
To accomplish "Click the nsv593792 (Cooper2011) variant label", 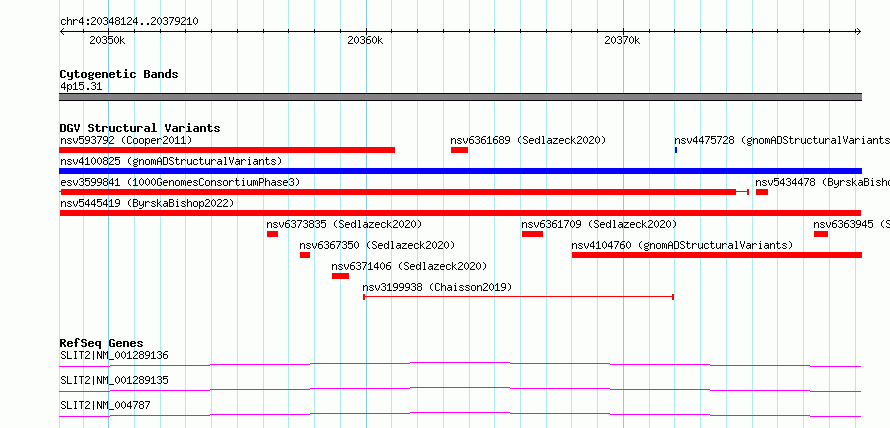I will pos(126,140).
